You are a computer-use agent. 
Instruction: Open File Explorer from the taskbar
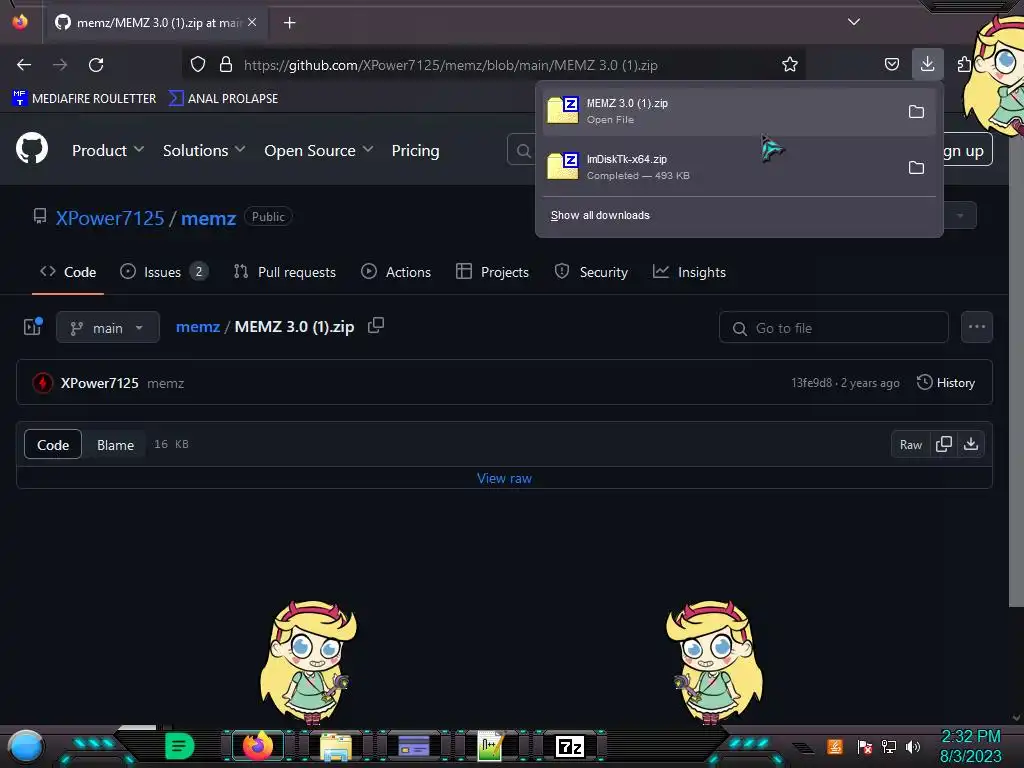point(336,746)
